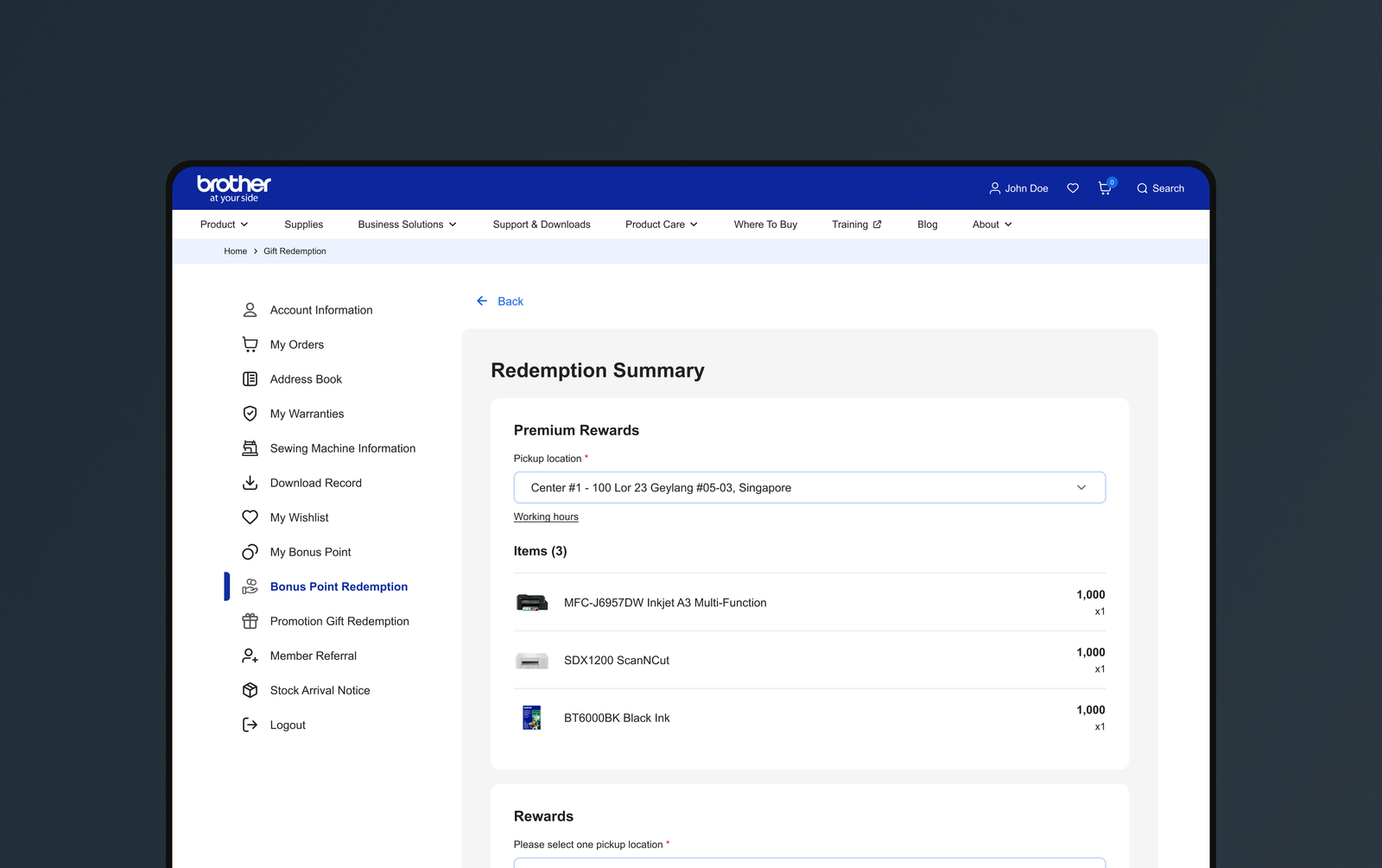The height and width of the screenshot is (868, 1382).
Task: Click the Search magnifier icon
Action: pos(1142,188)
